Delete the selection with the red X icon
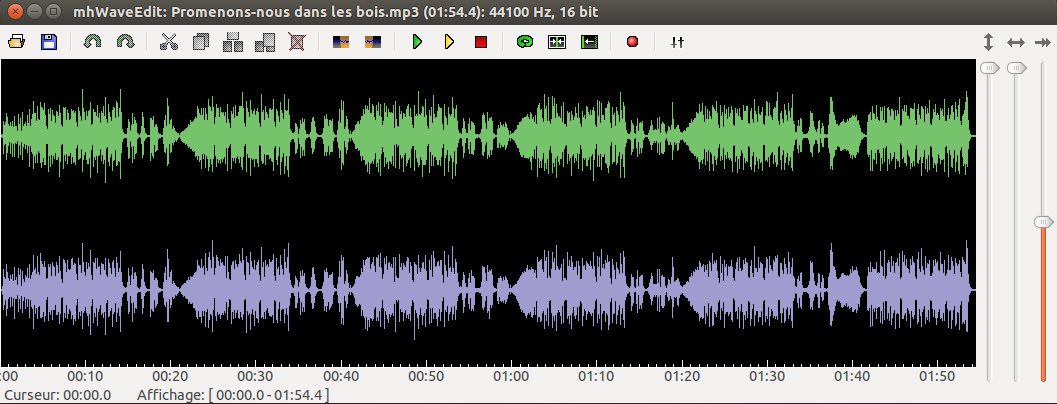1057x404 pixels. pos(297,42)
